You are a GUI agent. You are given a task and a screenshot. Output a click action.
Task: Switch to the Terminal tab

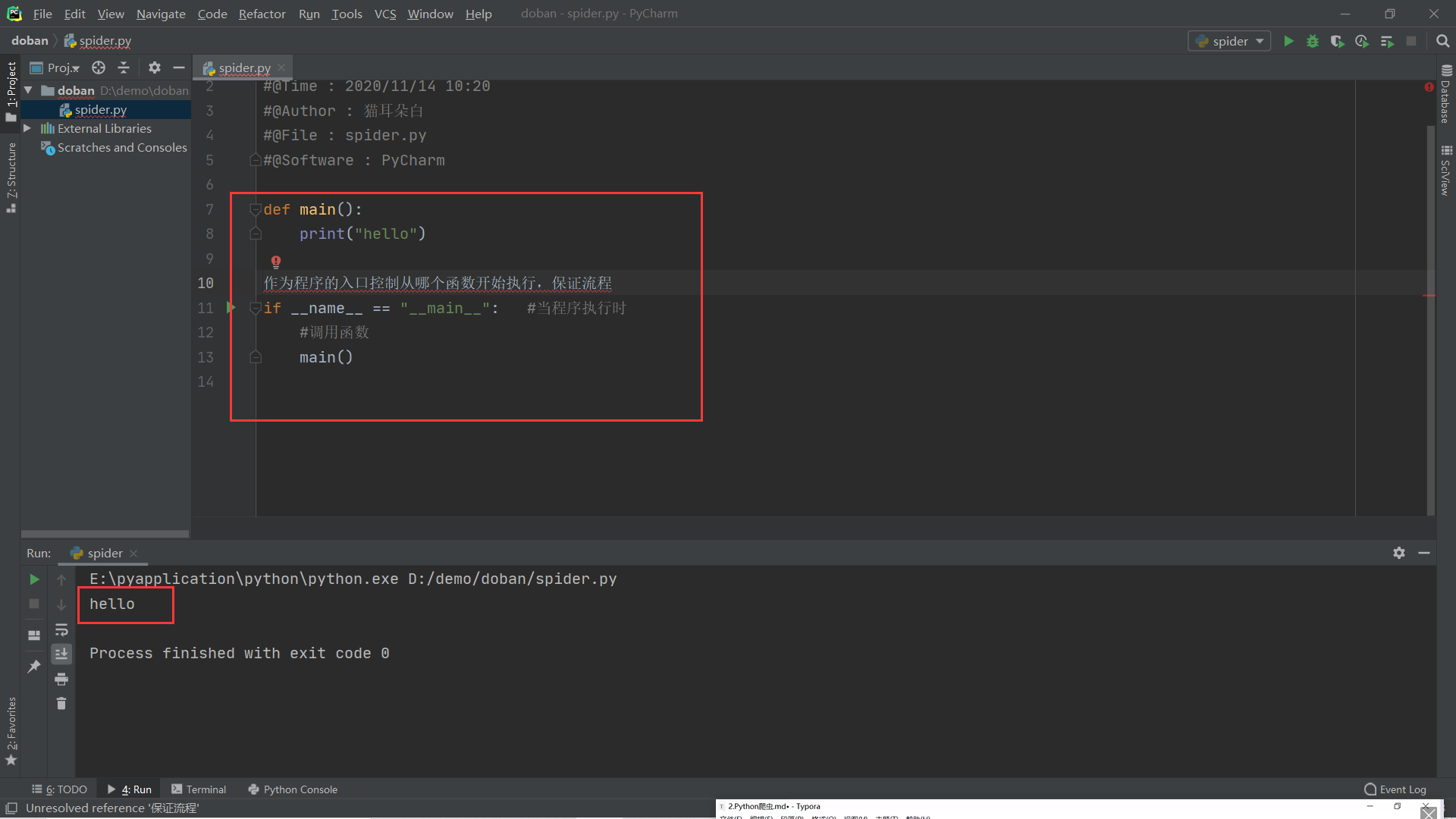click(199, 789)
